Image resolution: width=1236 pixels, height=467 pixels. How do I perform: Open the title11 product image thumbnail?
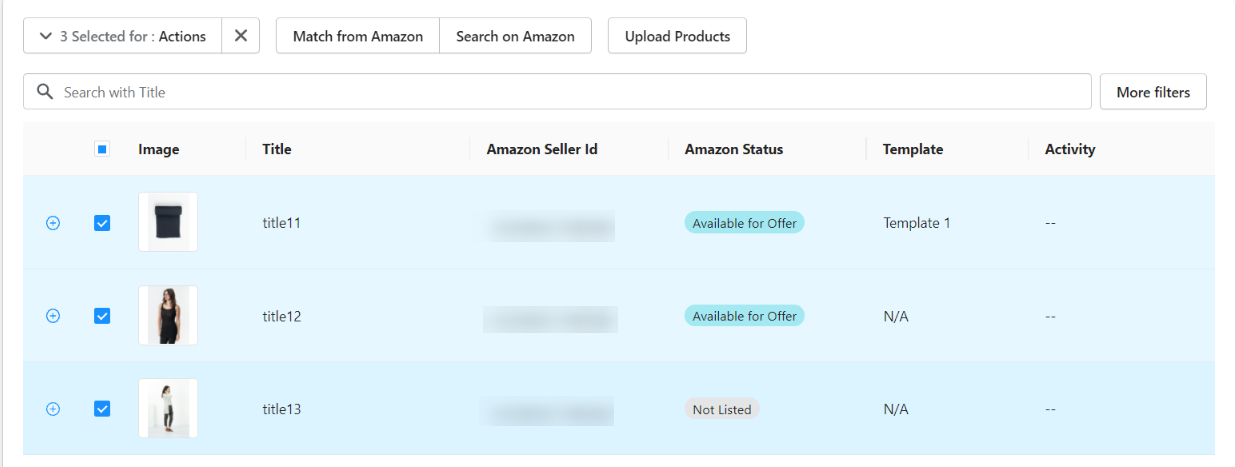pyautogui.click(x=168, y=222)
